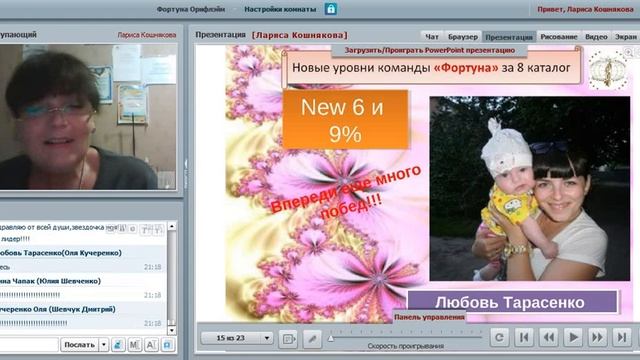Viewport: 640px width, 360px height.
Task: Click the chat scrollbar down arrow
Action: tap(172, 330)
